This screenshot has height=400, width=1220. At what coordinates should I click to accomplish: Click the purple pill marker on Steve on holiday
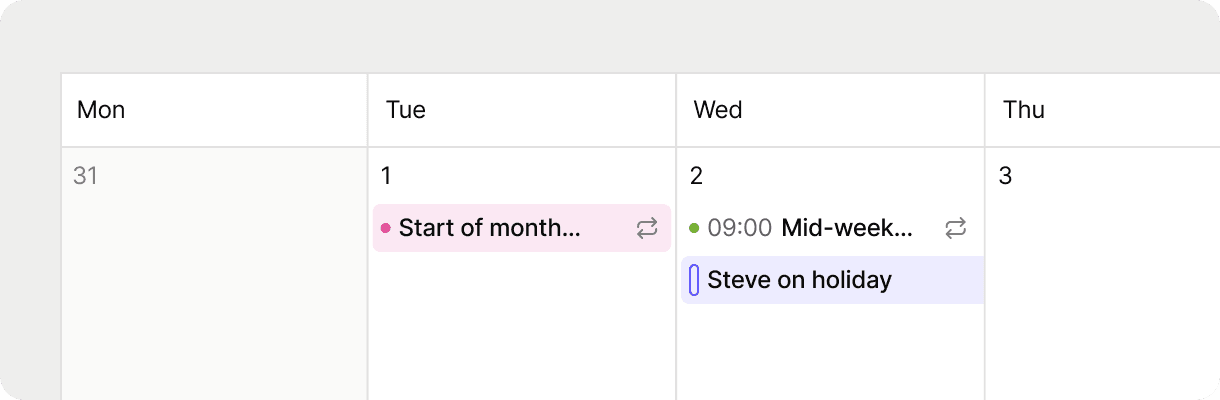click(x=694, y=280)
